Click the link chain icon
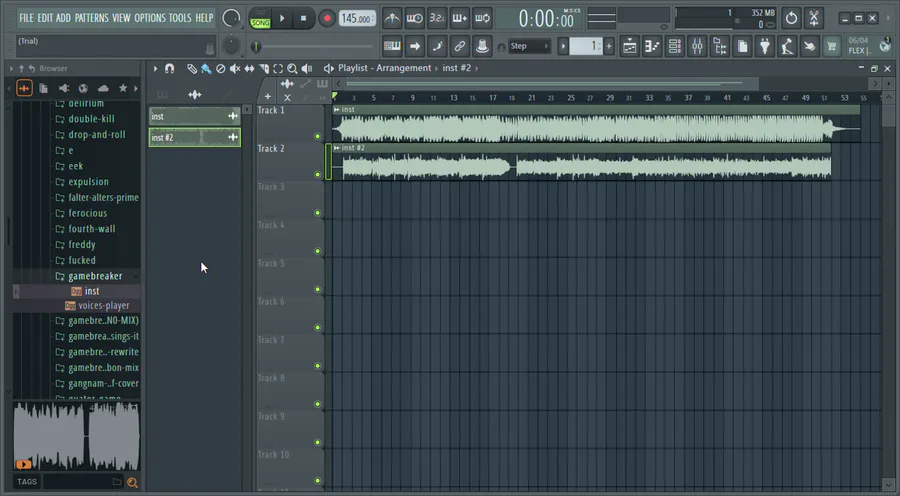The width and height of the screenshot is (900, 496). 460,46
